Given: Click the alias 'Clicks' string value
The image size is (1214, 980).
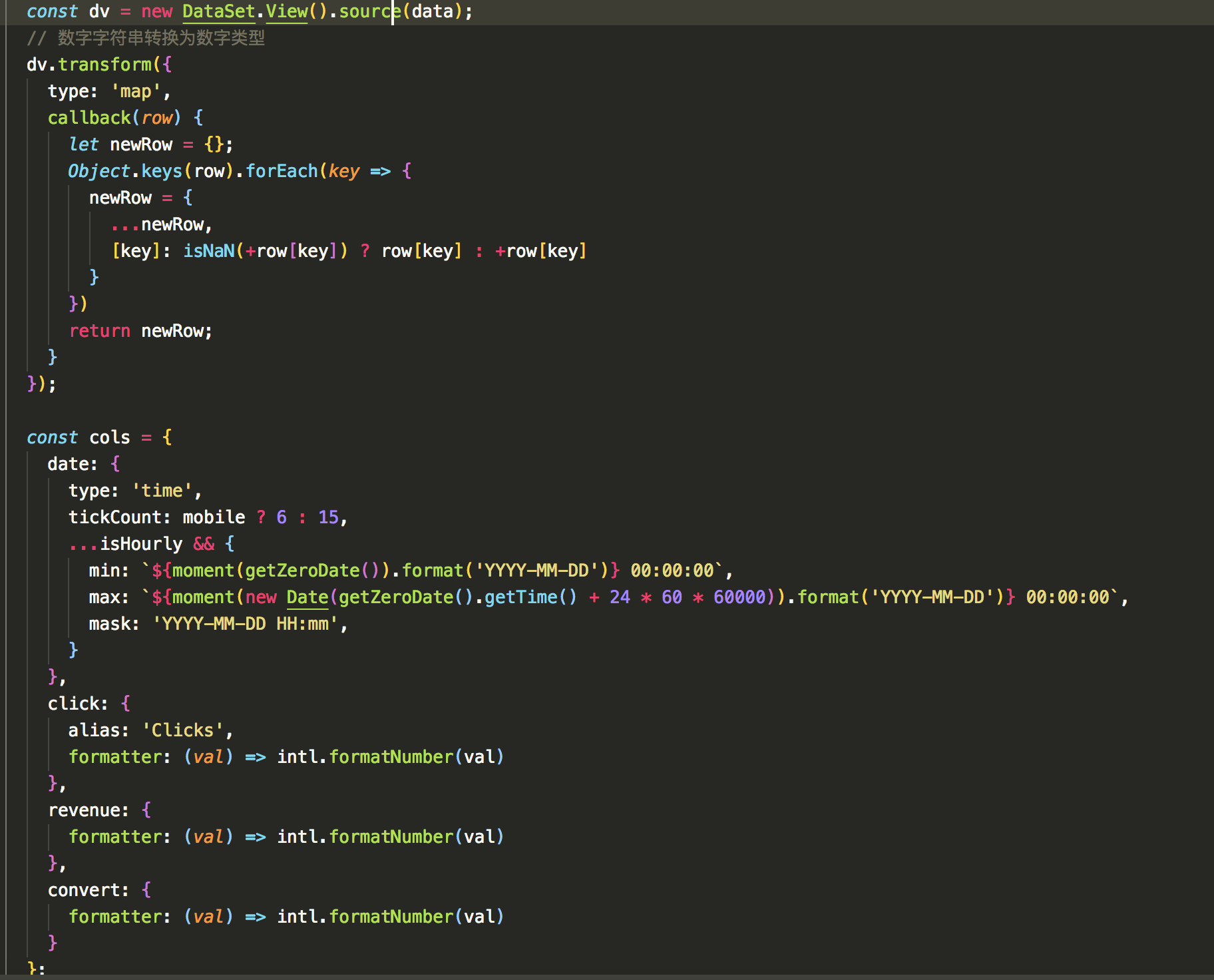Looking at the screenshot, I should click(182, 730).
